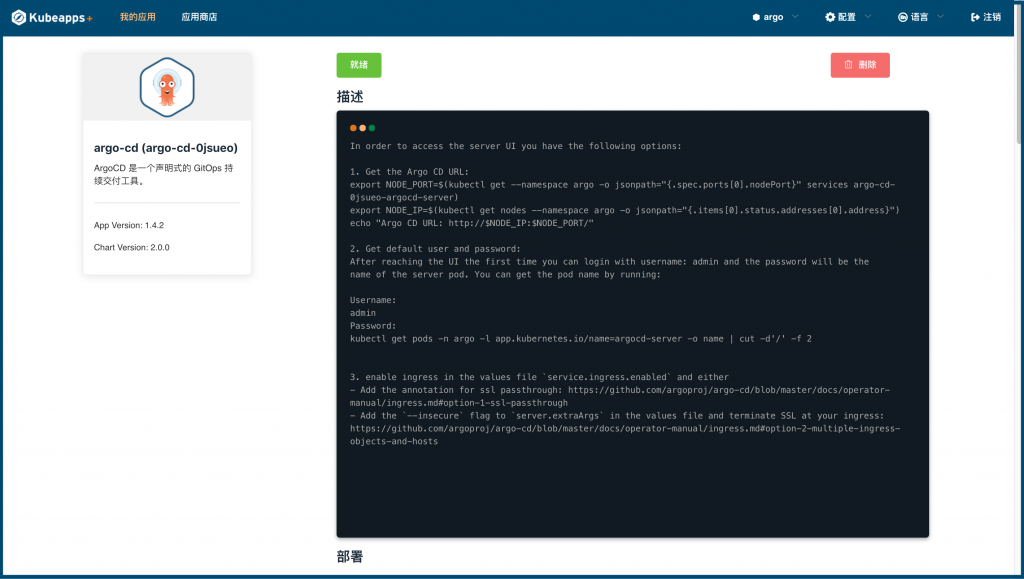Click the Argo CD octopus icon
1024x579 pixels.
click(x=167, y=87)
